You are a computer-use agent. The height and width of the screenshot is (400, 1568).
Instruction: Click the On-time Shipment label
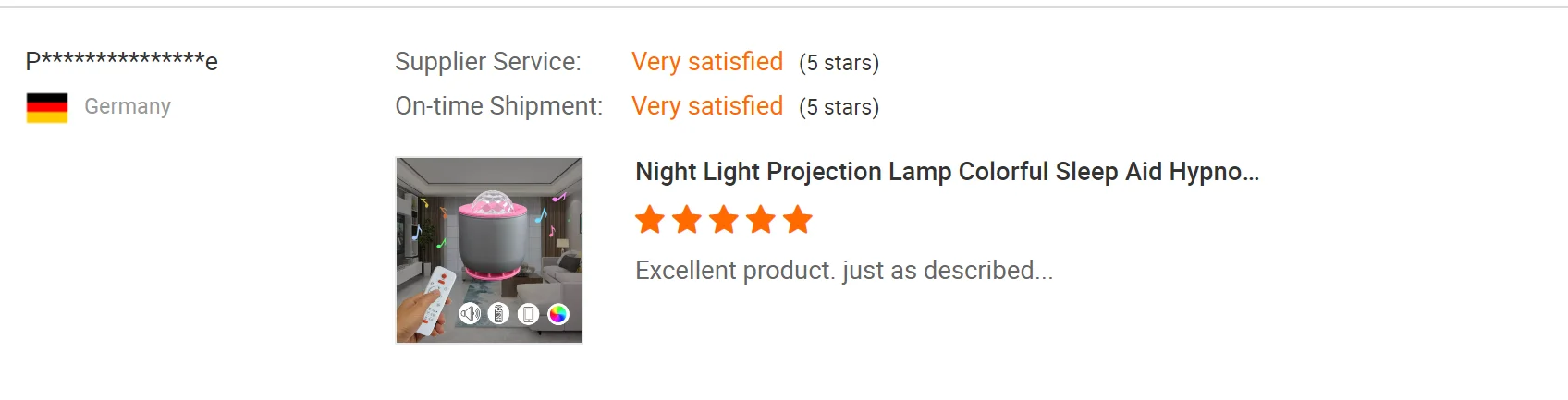click(498, 106)
